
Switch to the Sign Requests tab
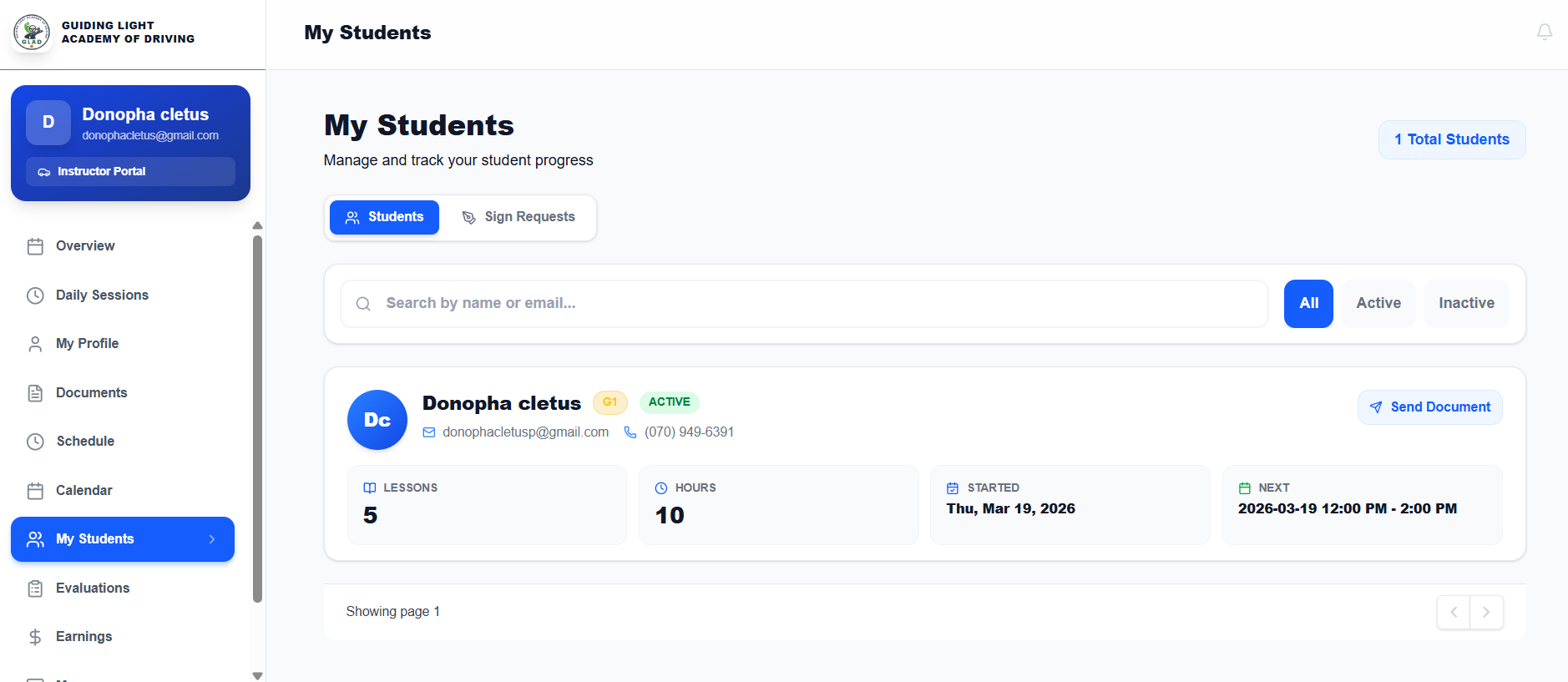pyautogui.click(x=518, y=217)
